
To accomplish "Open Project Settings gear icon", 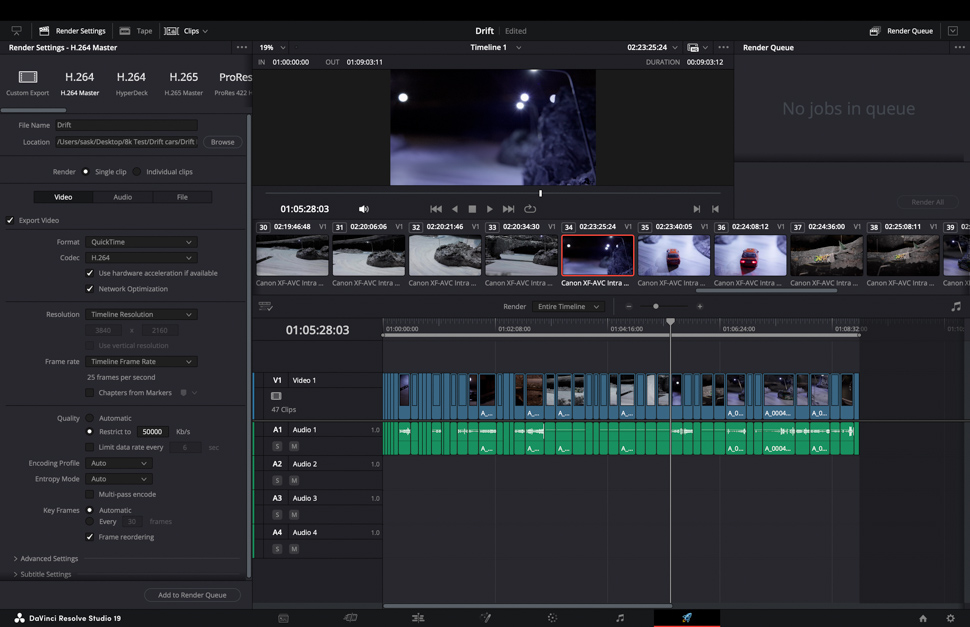I will 951,618.
